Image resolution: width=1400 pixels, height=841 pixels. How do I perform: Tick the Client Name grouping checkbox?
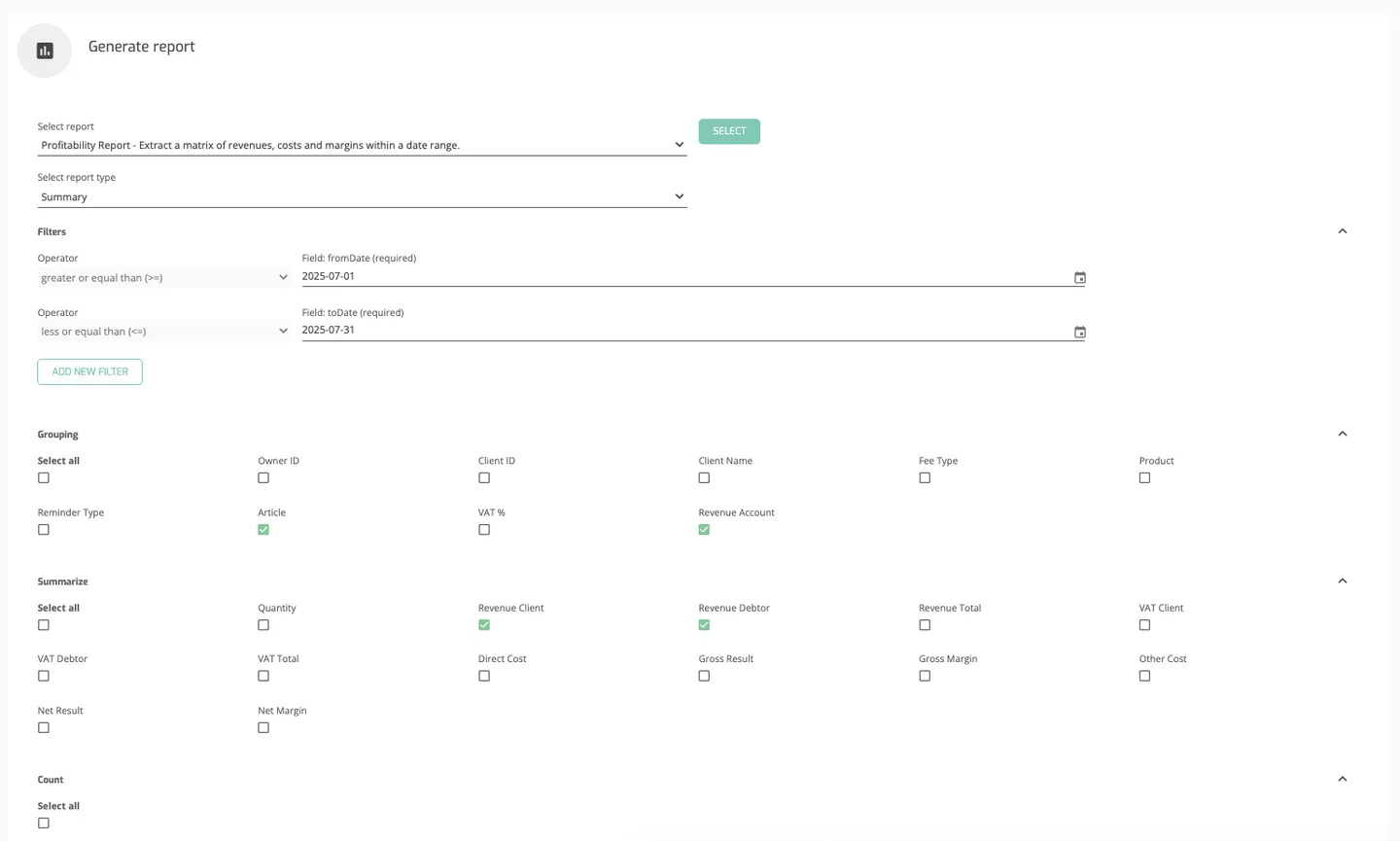(704, 478)
